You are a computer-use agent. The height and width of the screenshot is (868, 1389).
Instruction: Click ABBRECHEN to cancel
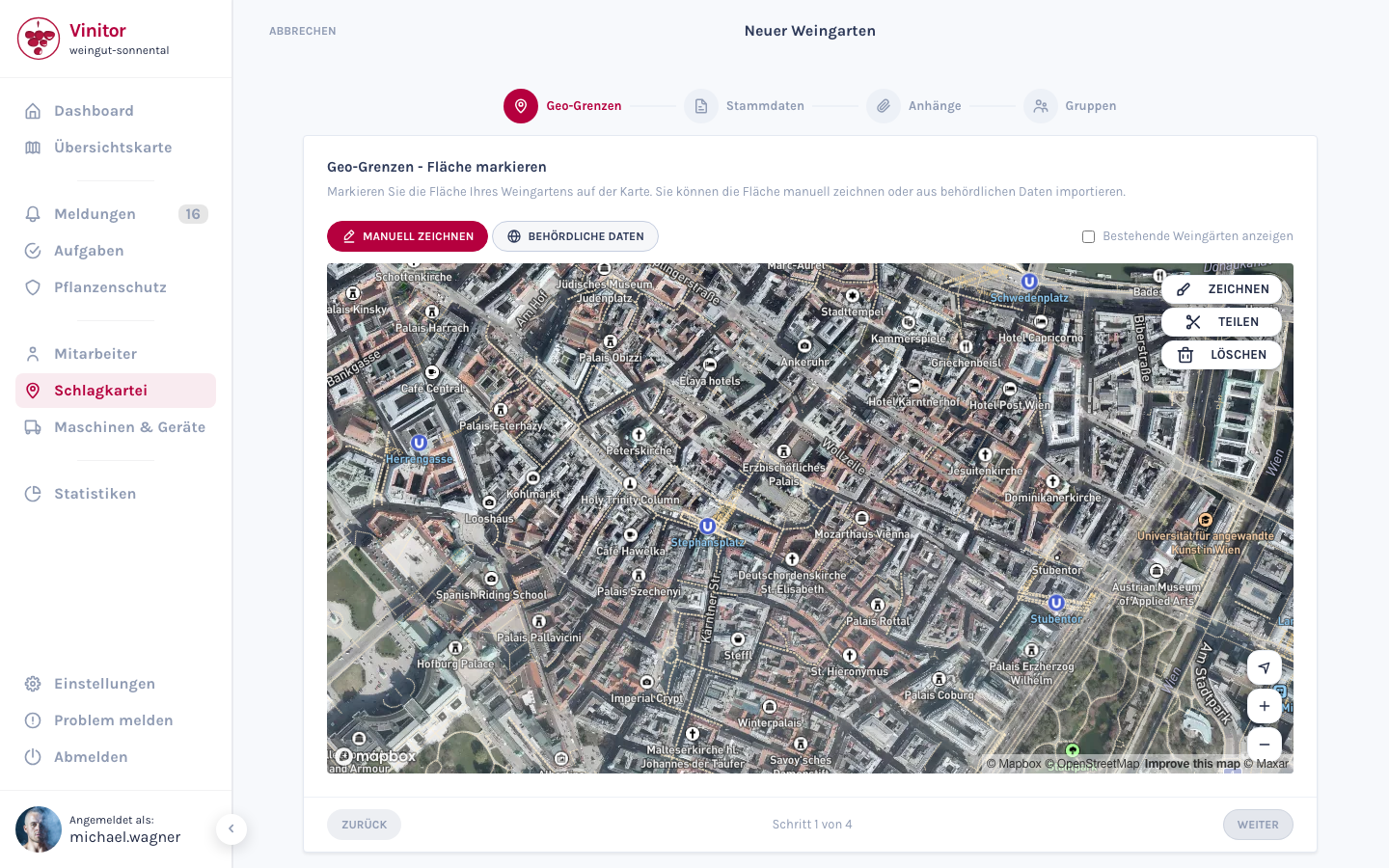[x=303, y=31]
